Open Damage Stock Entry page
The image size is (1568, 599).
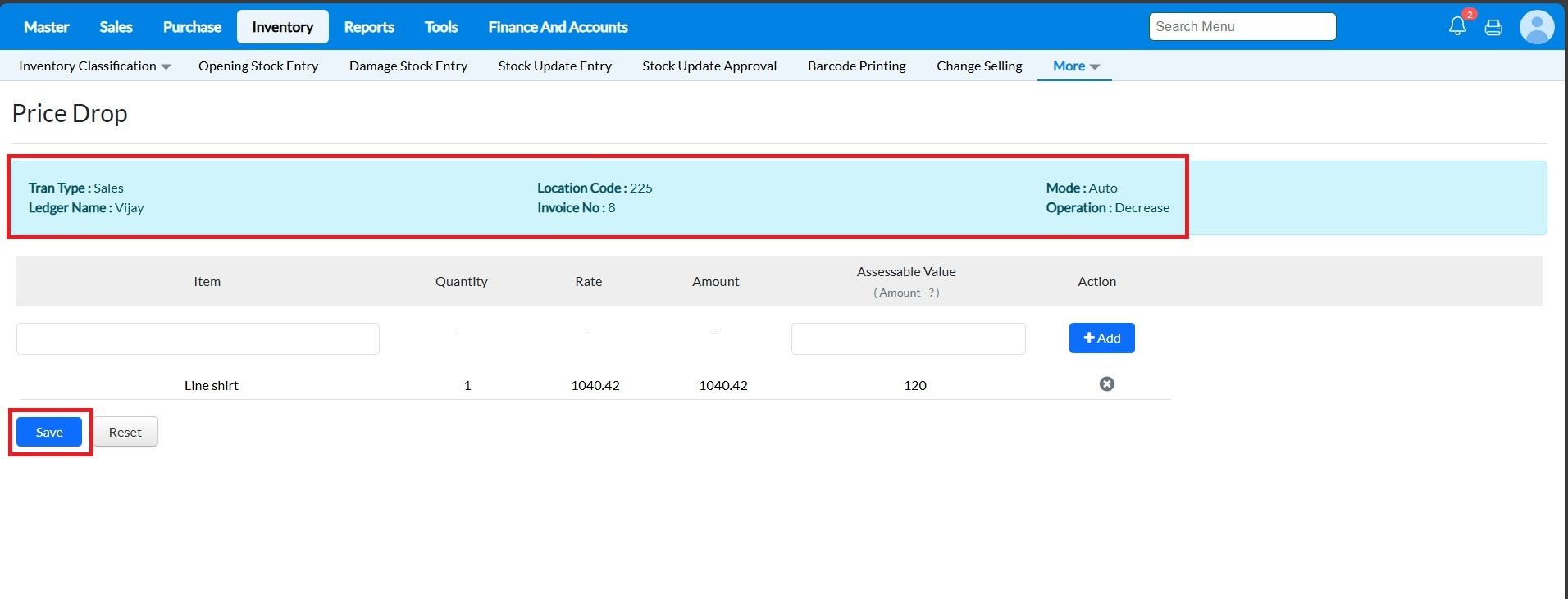(408, 66)
